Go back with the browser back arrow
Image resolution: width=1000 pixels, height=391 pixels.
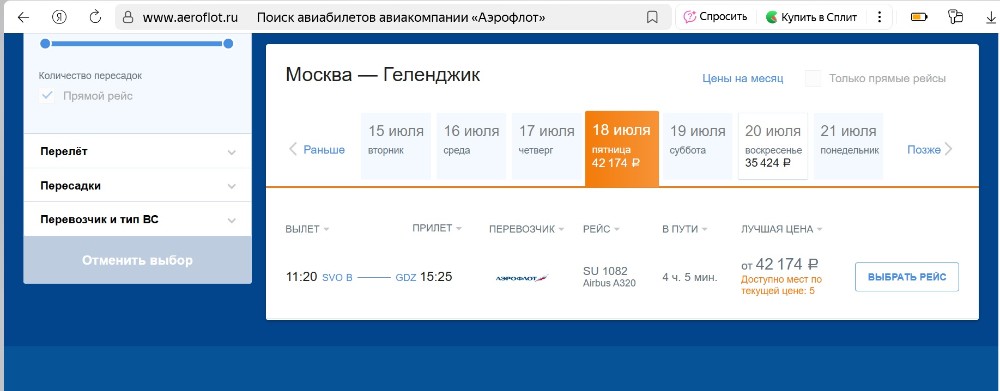23,17
